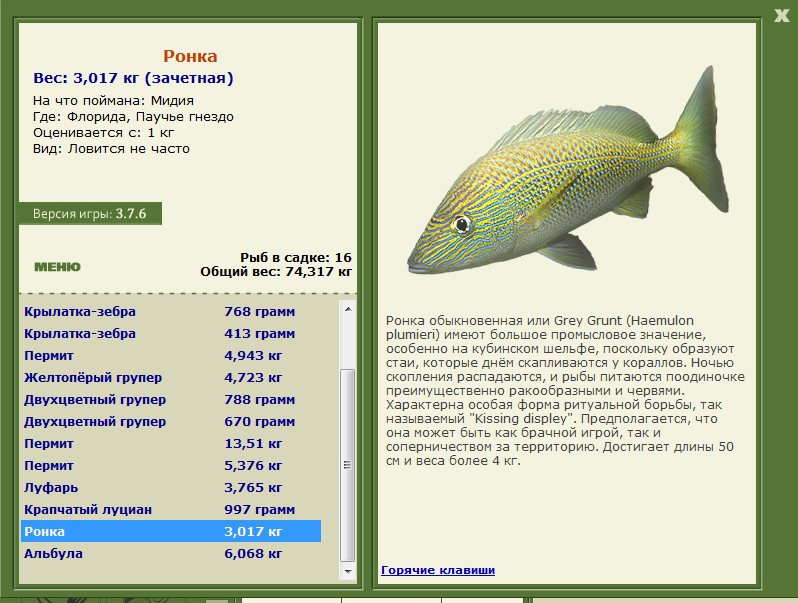Select the Пермит 13,51 кг entry

171,443
